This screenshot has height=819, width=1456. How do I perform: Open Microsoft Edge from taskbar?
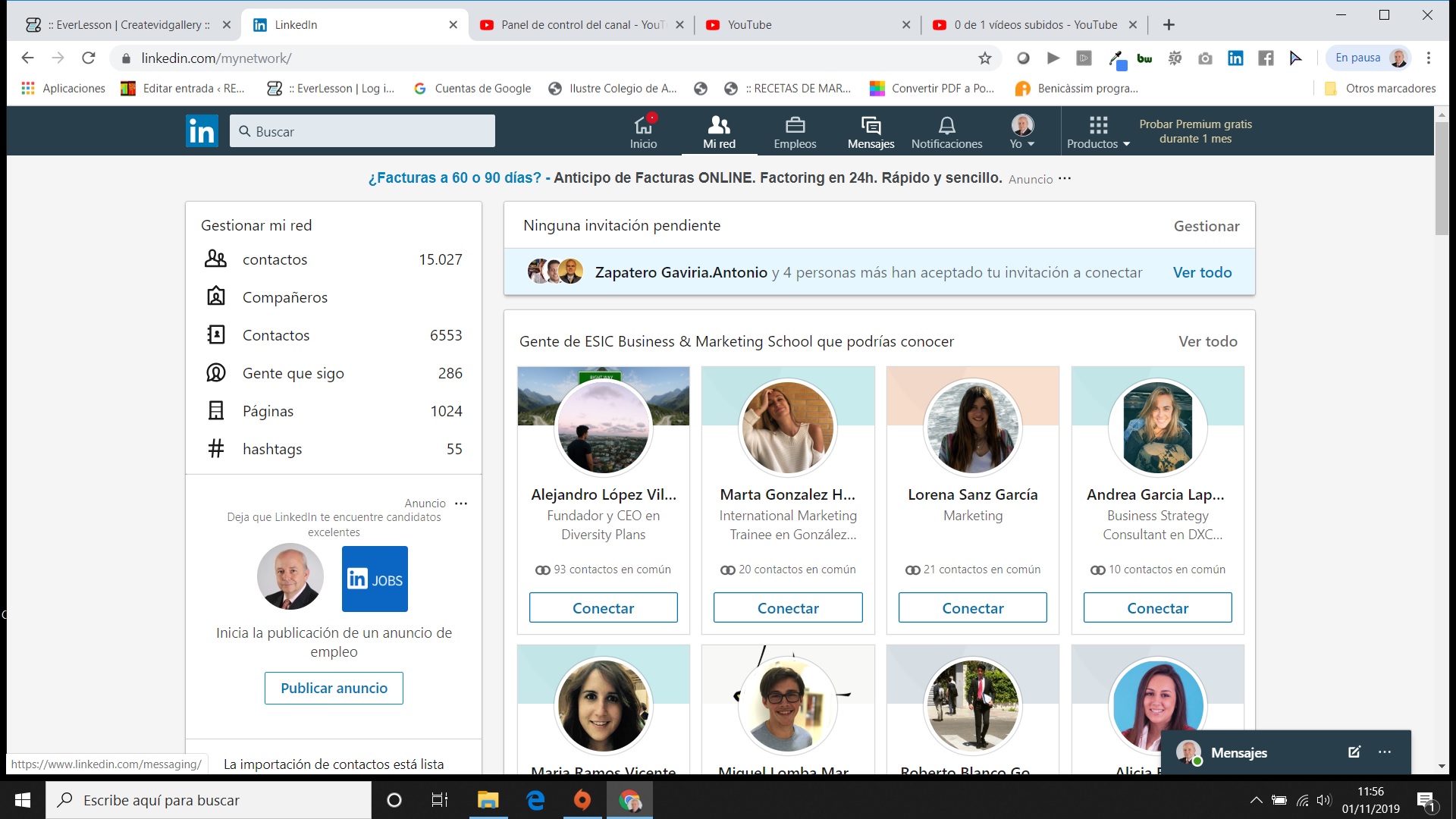[x=535, y=800]
